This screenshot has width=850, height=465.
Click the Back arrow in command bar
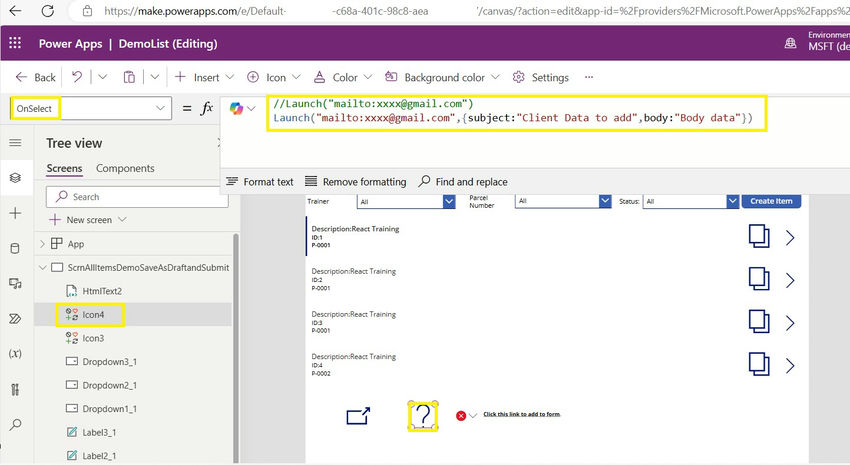tap(35, 78)
